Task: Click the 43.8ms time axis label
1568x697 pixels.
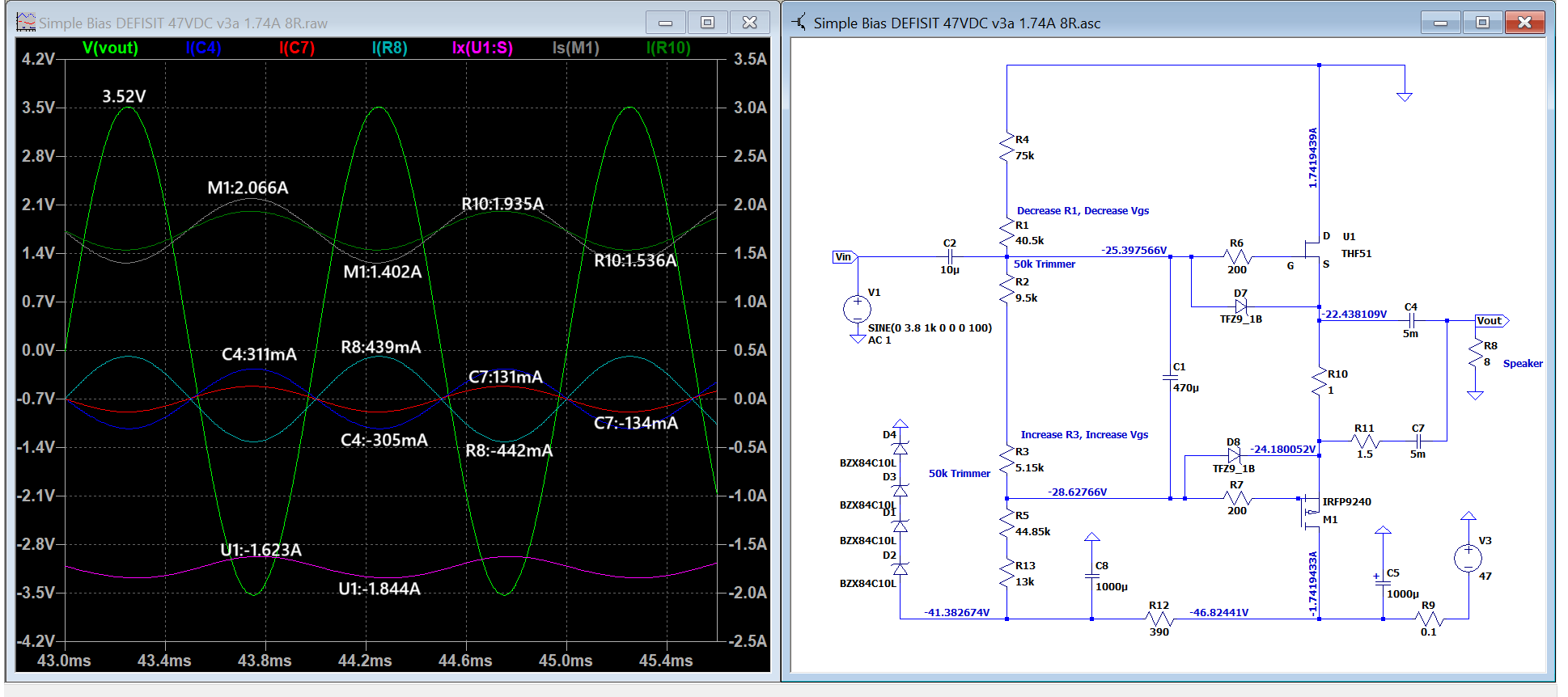Action: [x=265, y=661]
